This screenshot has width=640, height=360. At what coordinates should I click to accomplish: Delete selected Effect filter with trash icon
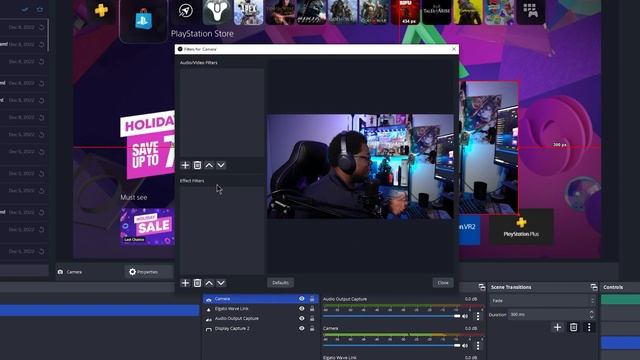point(197,283)
